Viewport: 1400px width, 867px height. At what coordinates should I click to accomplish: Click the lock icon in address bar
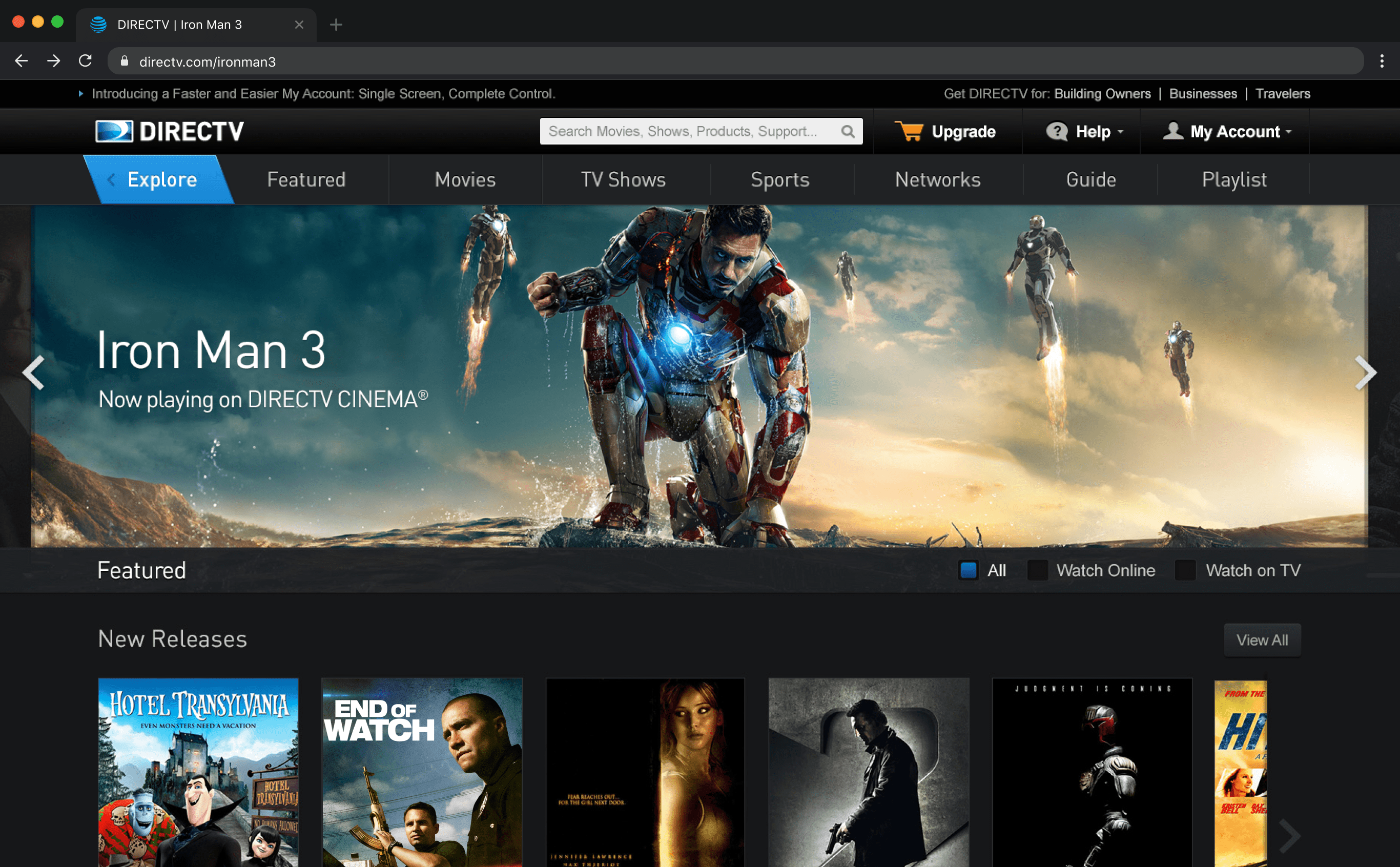(x=125, y=61)
